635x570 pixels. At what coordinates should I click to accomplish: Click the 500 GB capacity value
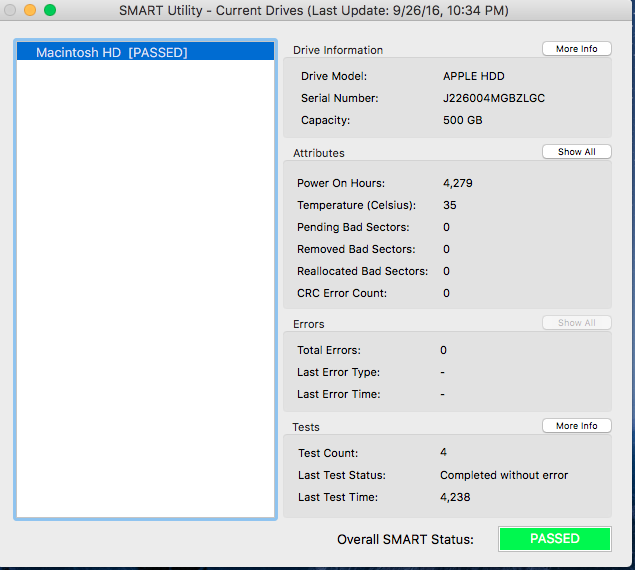click(x=462, y=120)
